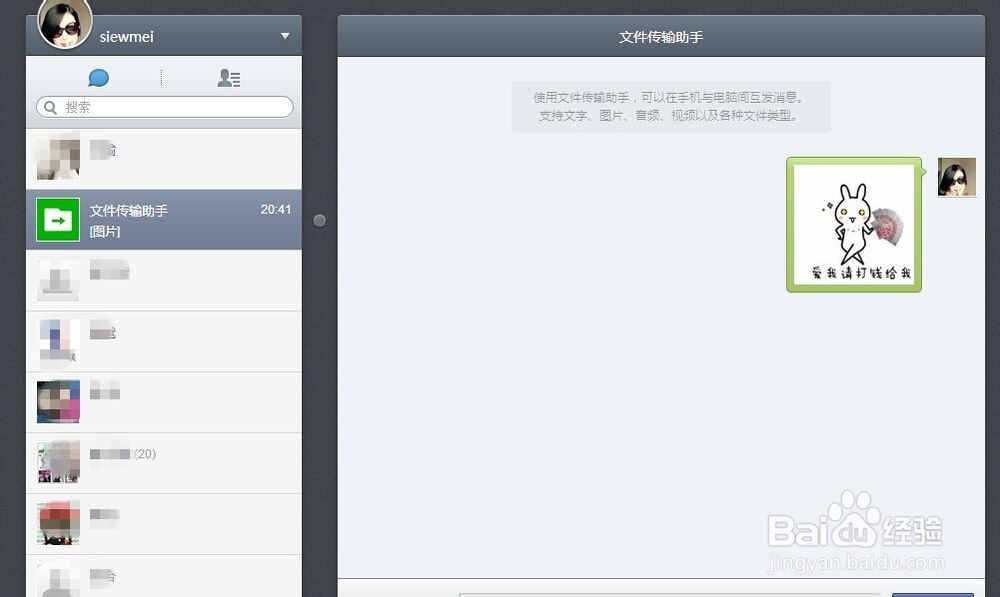
Task: Click the rabbit sticker image in the chat
Action: click(x=852, y=224)
